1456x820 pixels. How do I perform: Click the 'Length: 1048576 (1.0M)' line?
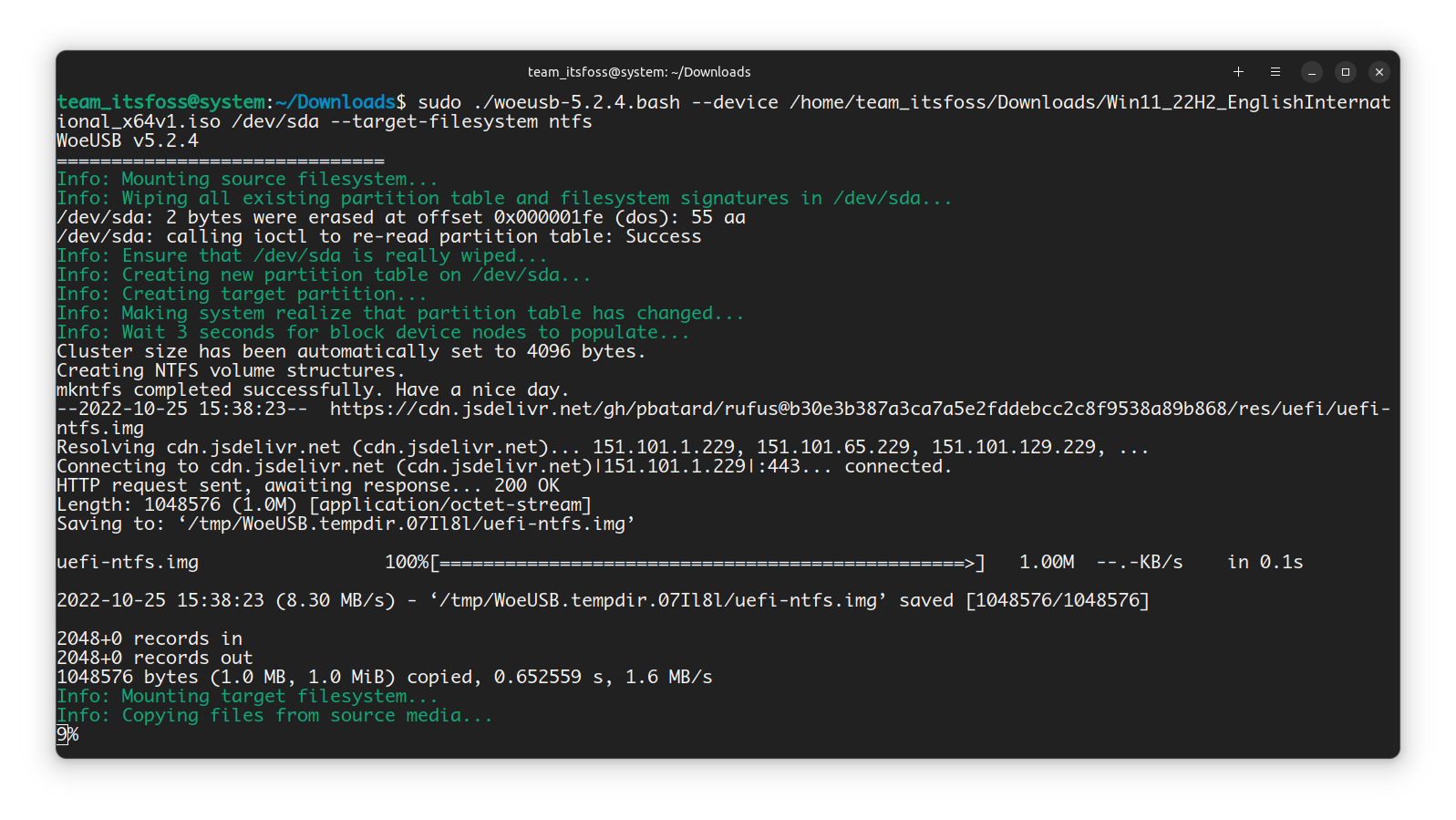pyautogui.click(x=324, y=504)
